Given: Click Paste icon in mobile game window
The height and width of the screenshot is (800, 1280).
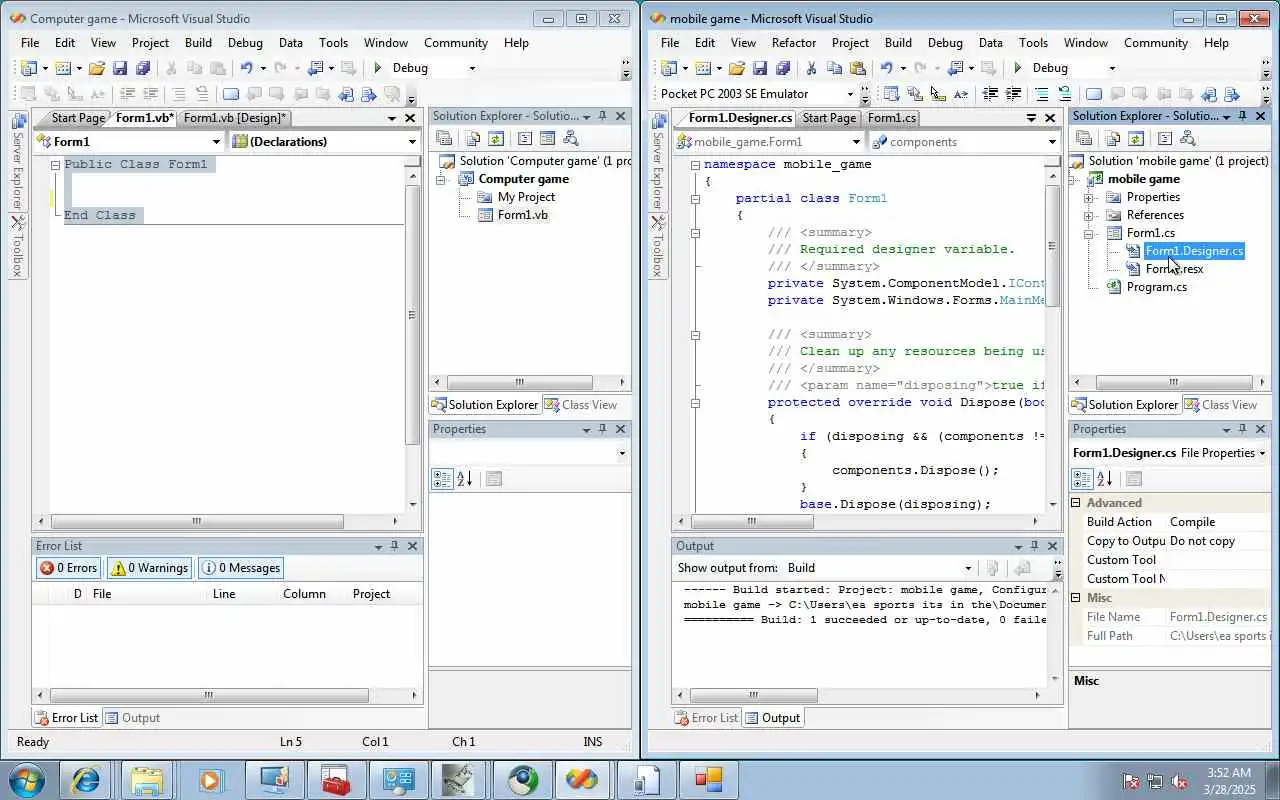Looking at the screenshot, I should tap(857, 68).
